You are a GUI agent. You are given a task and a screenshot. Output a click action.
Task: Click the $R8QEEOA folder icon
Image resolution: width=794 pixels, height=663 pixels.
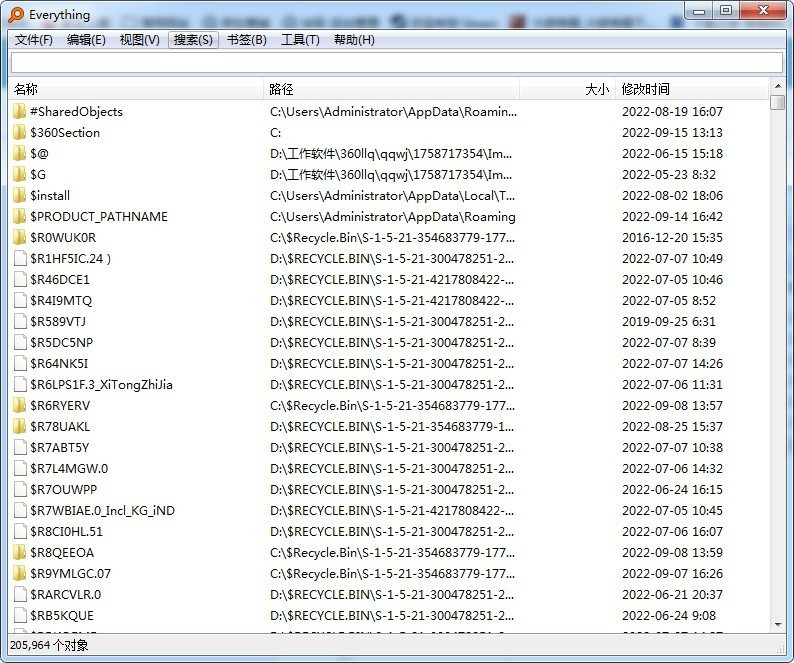(19, 553)
